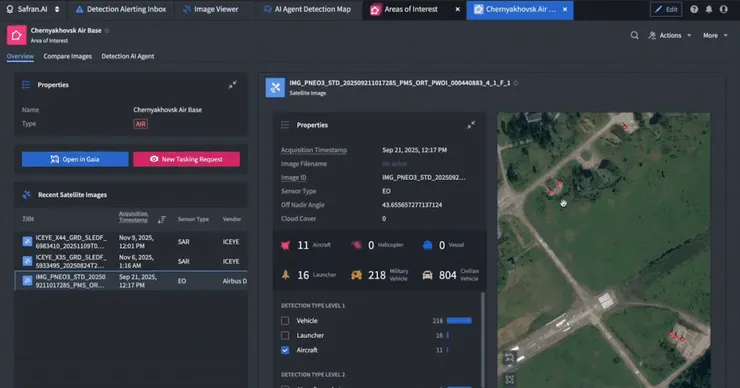This screenshot has height=388, width=740.
Task: Click the ICEYE_X35 row satellite icon
Action: tap(27, 261)
